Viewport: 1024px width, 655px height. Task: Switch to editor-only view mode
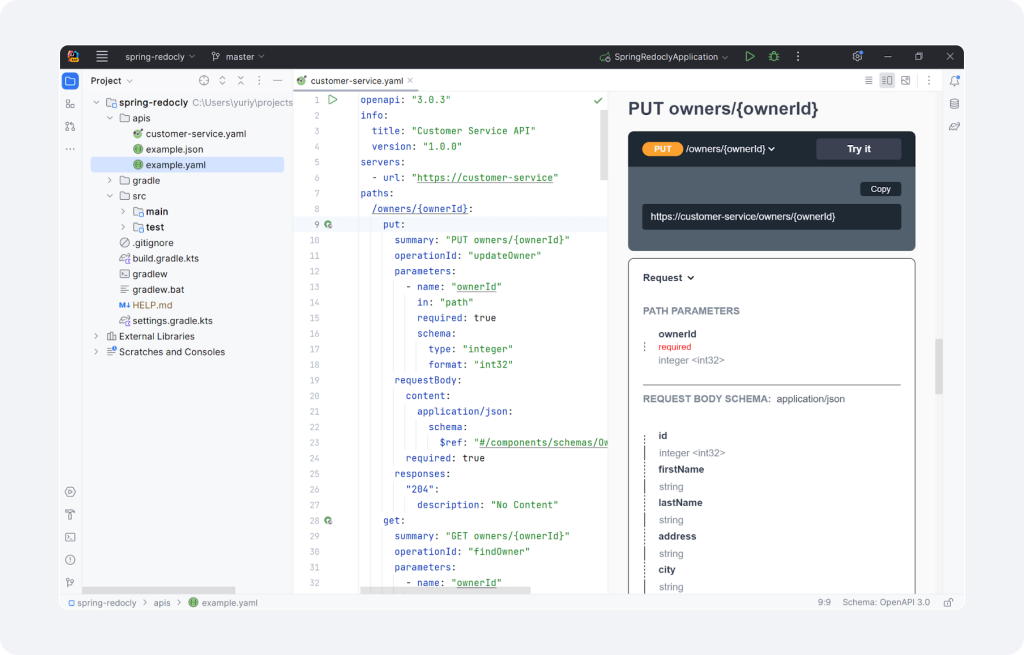click(x=869, y=80)
